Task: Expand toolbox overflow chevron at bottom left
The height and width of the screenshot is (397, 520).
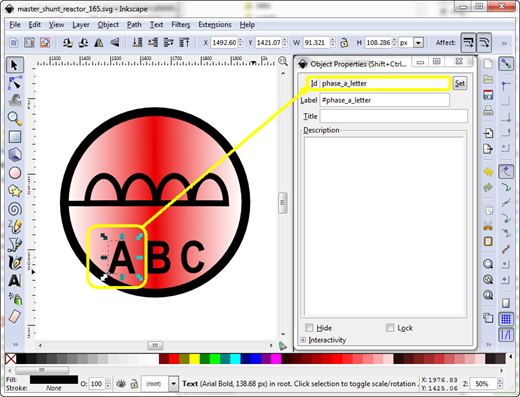Action: point(15,344)
